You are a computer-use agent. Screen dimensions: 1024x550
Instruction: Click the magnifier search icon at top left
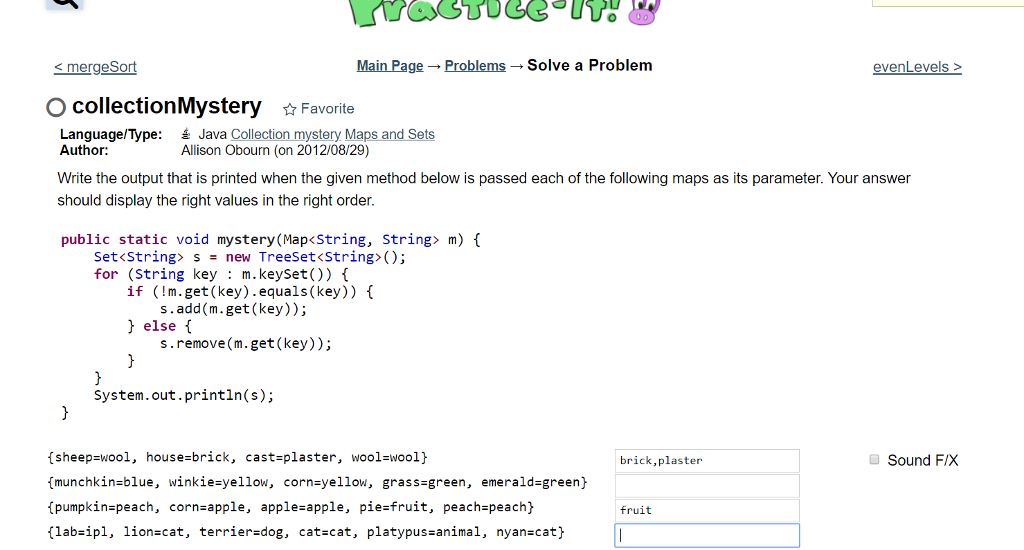[65, 3]
